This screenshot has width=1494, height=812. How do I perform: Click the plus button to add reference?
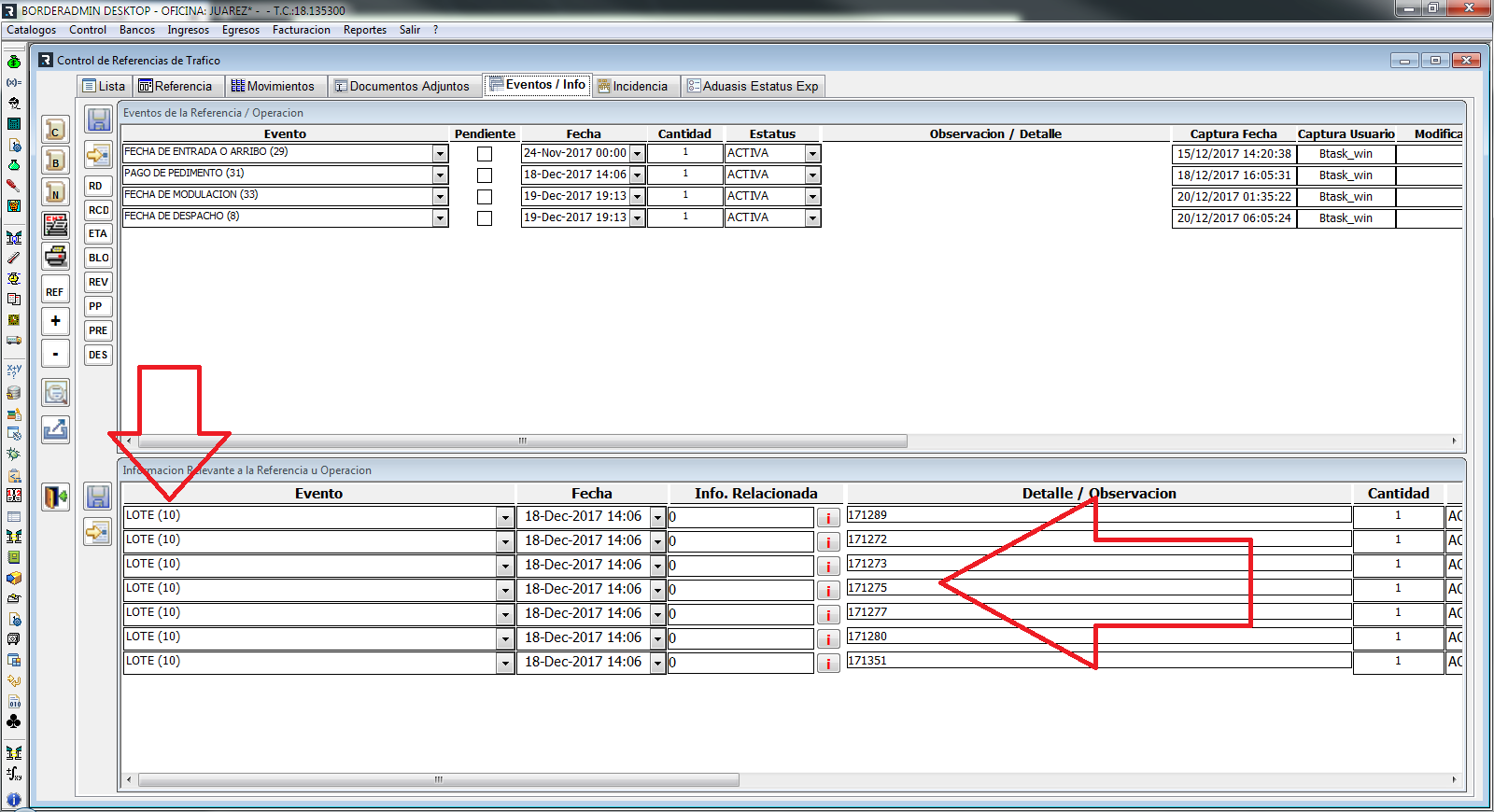tap(56, 321)
